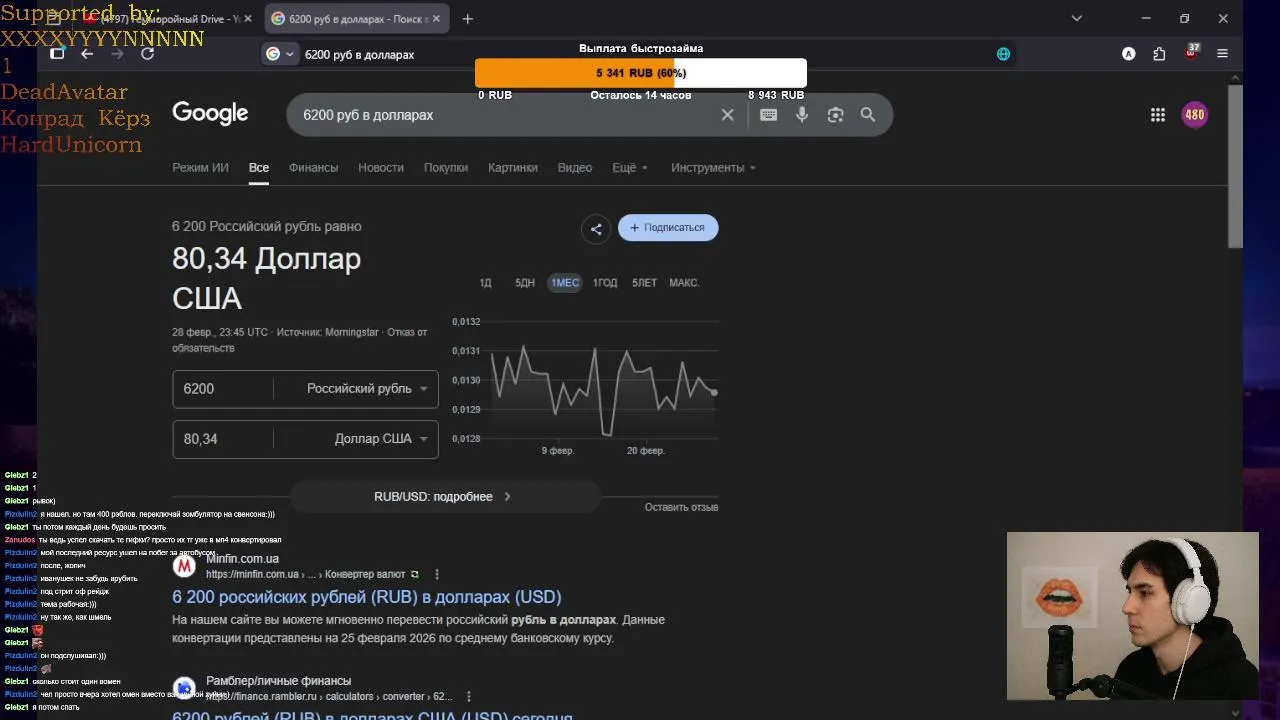Switch to the Финансы tab
Viewport: 1280px width, 720px height.
point(314,168)
